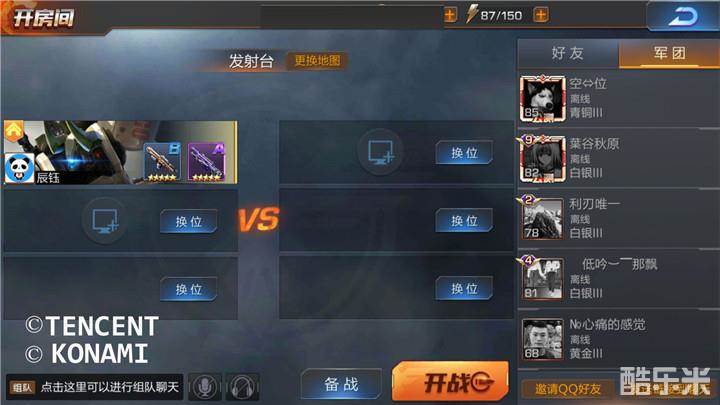The width and height of the screenshot is (720, 405).
Task: Click the 邀请QQ好友 button
Action: 568,389
